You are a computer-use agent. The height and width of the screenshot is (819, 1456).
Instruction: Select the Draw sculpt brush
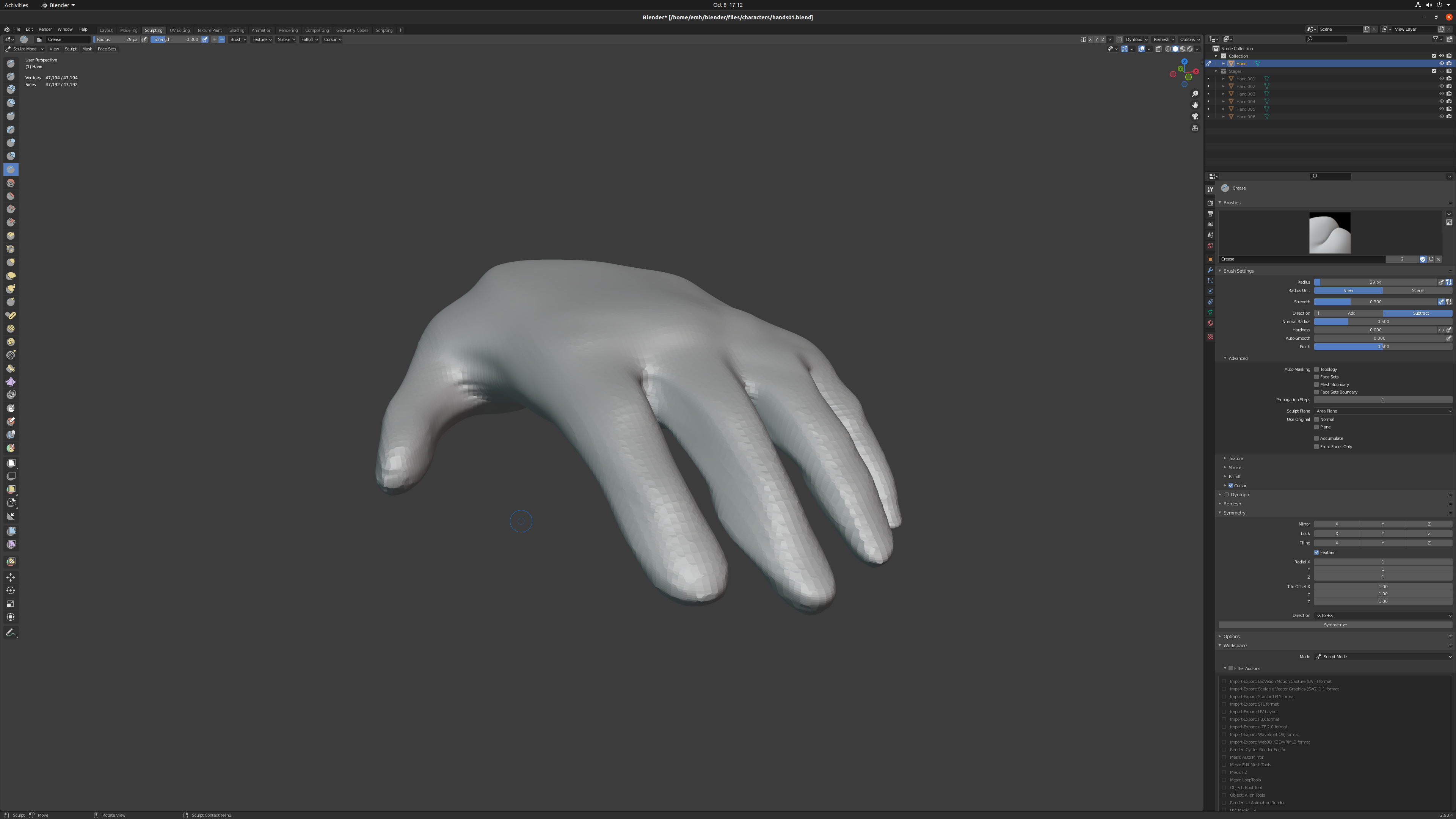pos(11,64)
